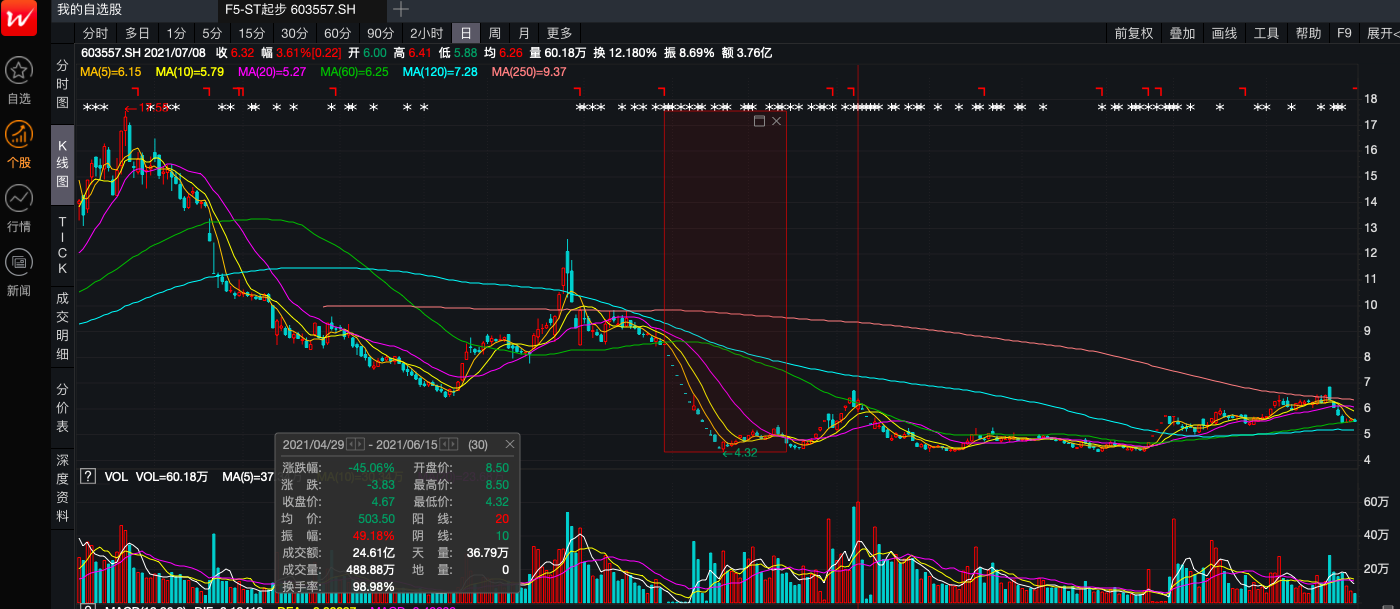The width and height of the screenshot is (1400, 609).
Task: Expand side panel with 展开<
Action: 1381,33
